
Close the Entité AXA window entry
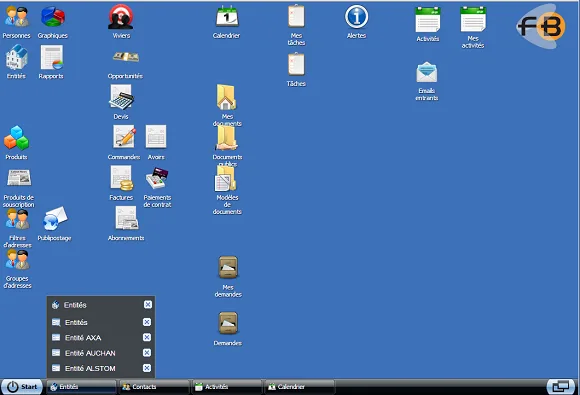147,337
